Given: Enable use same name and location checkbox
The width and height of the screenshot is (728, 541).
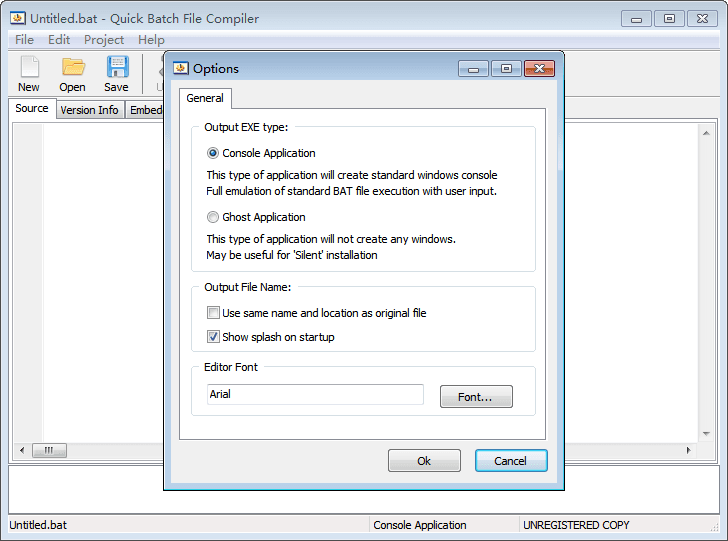Looking at the screenshot, I should point(213,313).
